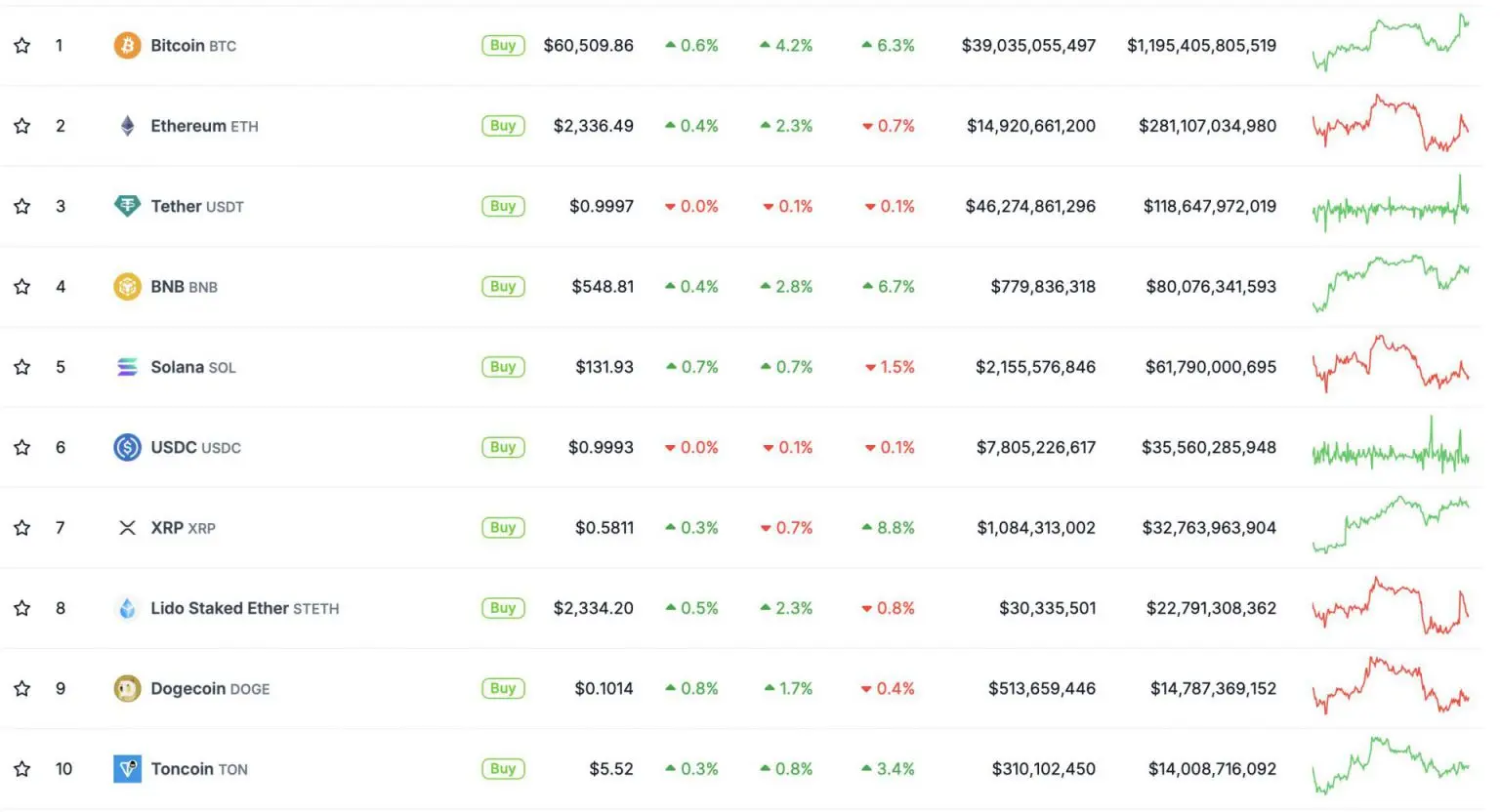Click Lido Staked Ether volume $30,335,501
The image size is (1500, 812).
click(1047, 608)
